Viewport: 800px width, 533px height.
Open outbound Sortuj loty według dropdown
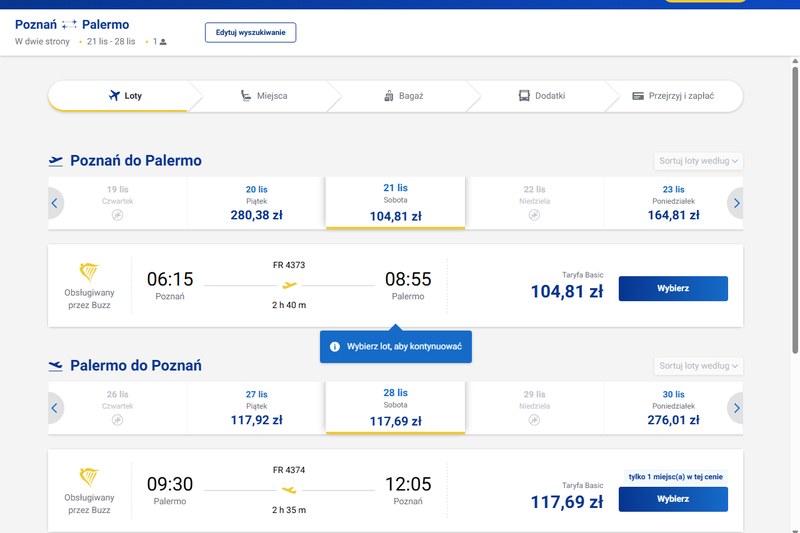tap(698, 161)
